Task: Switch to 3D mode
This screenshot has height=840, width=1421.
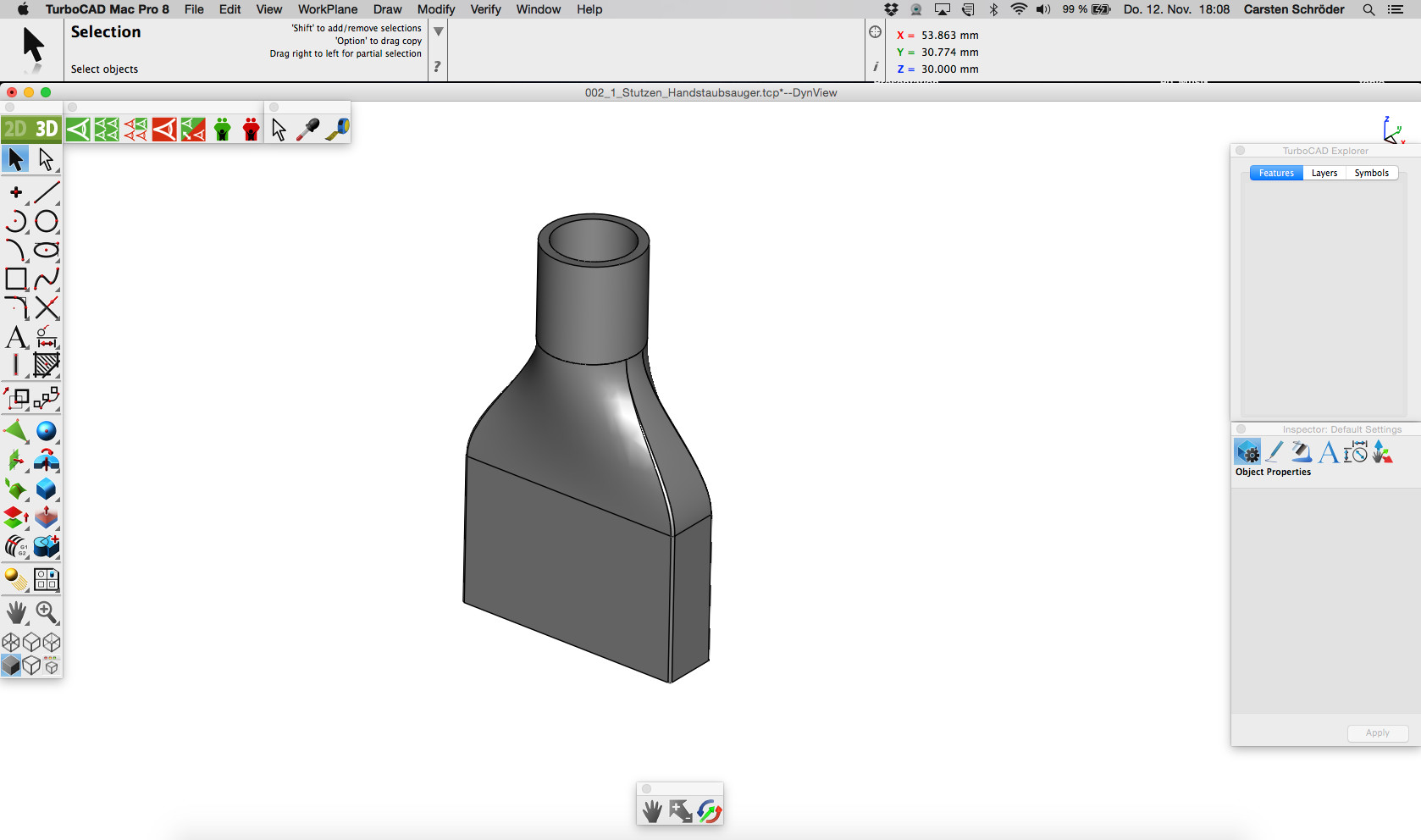Action: pyautogui.click(x=47, y=129)
